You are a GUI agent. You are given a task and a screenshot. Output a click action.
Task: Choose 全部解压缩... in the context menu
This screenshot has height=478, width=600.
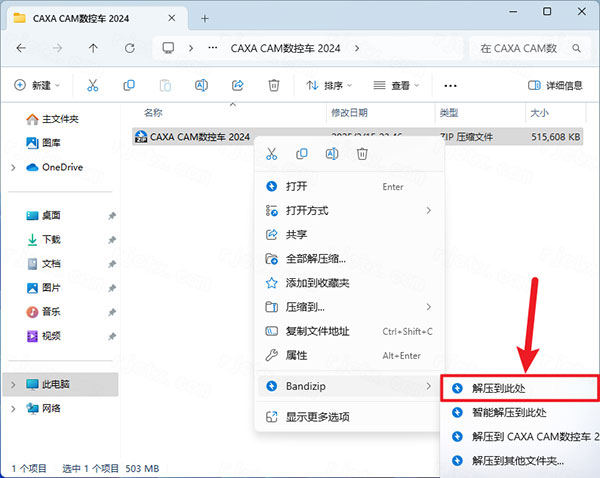click(349, 259)
